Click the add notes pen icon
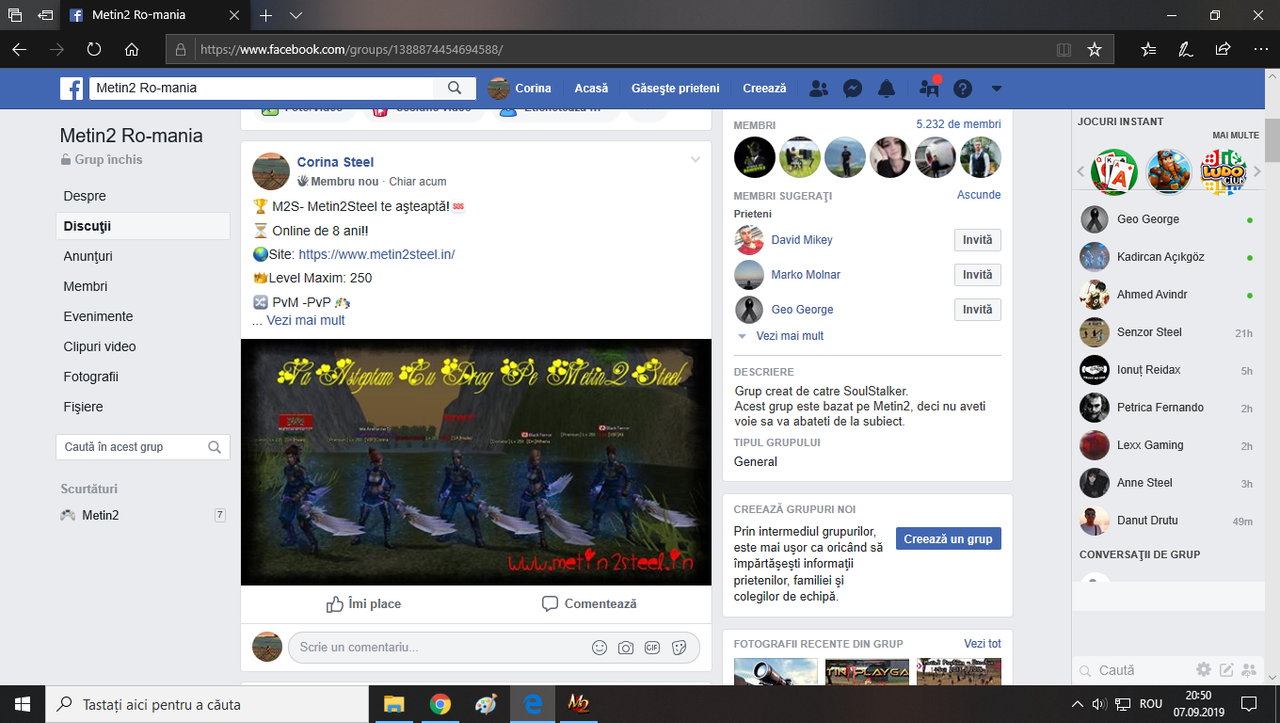This screenshot has width=1280, height=723. (1185, 49)
